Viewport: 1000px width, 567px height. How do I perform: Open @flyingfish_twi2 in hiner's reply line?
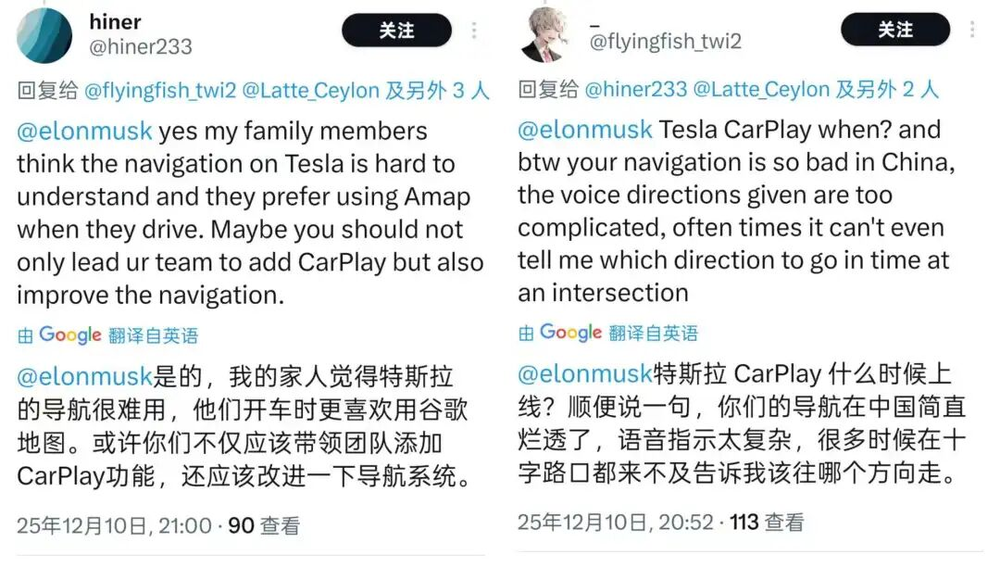pos(160,90)
